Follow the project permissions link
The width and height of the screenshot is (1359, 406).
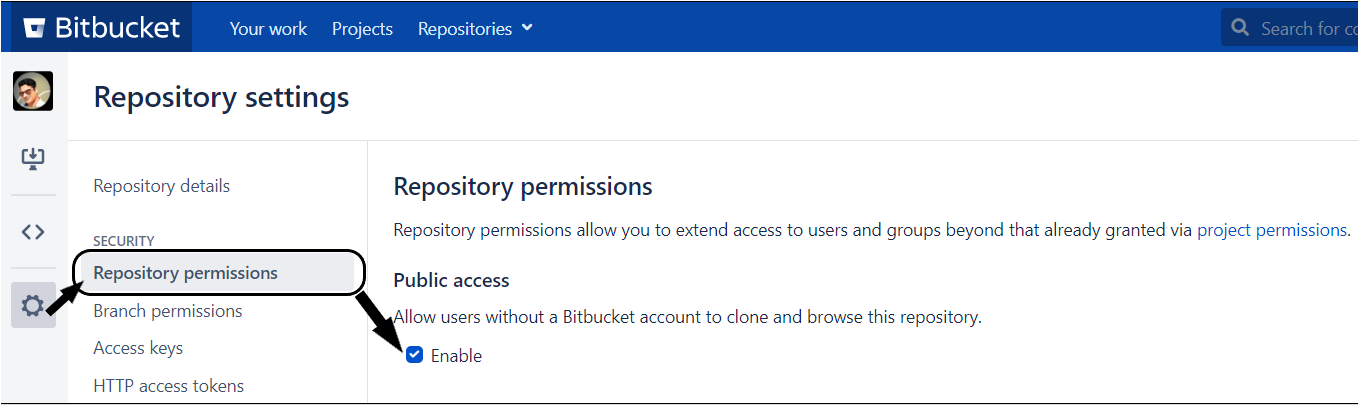1272,230
